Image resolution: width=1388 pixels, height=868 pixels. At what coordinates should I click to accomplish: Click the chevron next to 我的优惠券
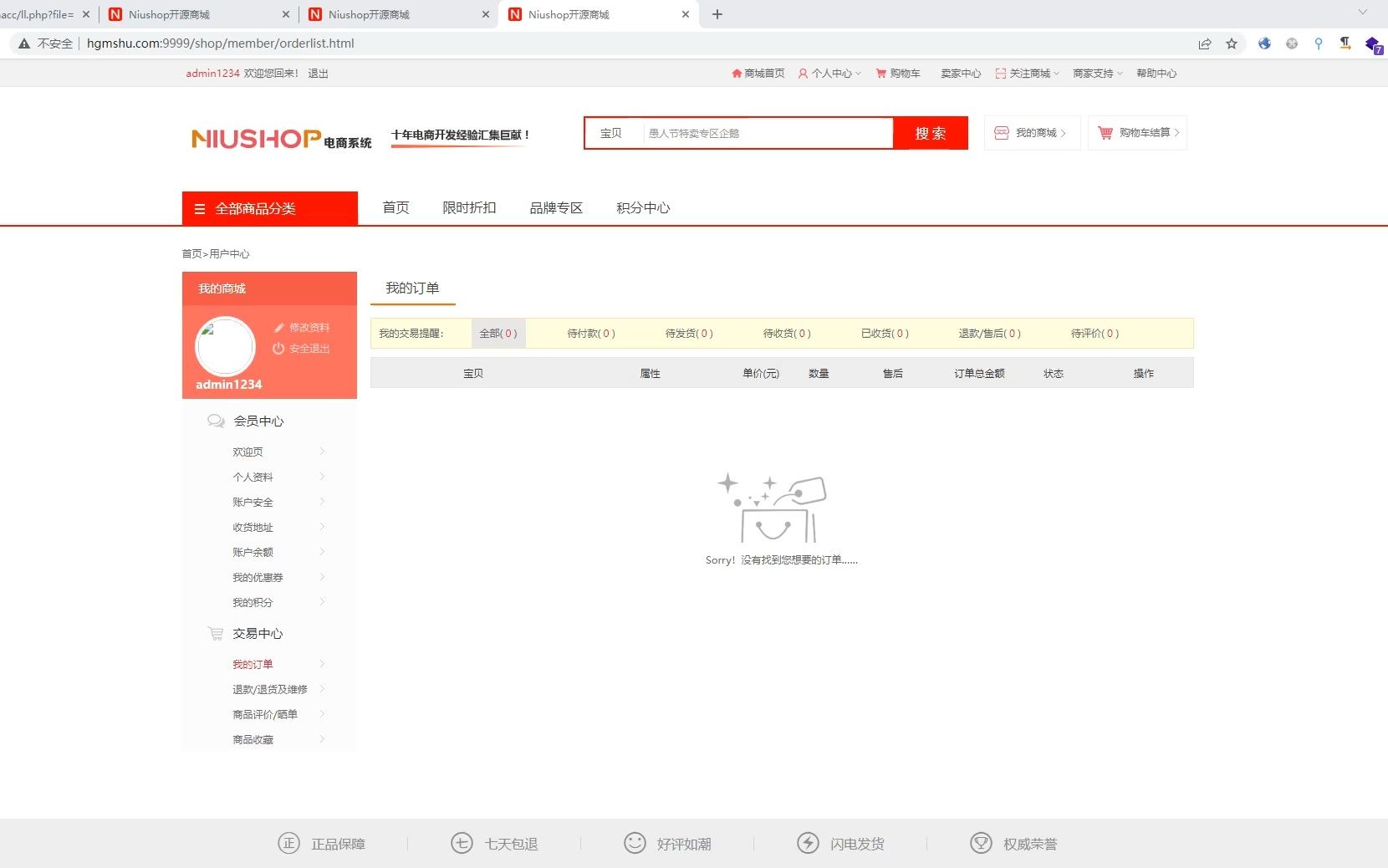point(322,577)
